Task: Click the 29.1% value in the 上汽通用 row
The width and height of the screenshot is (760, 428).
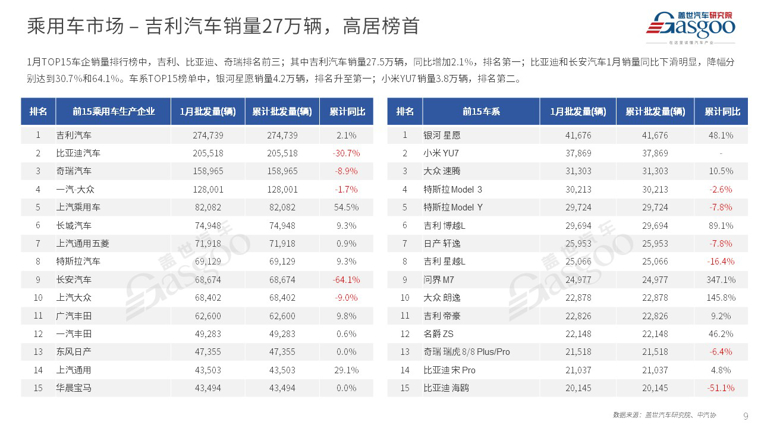Action: [x=347, y=370]
